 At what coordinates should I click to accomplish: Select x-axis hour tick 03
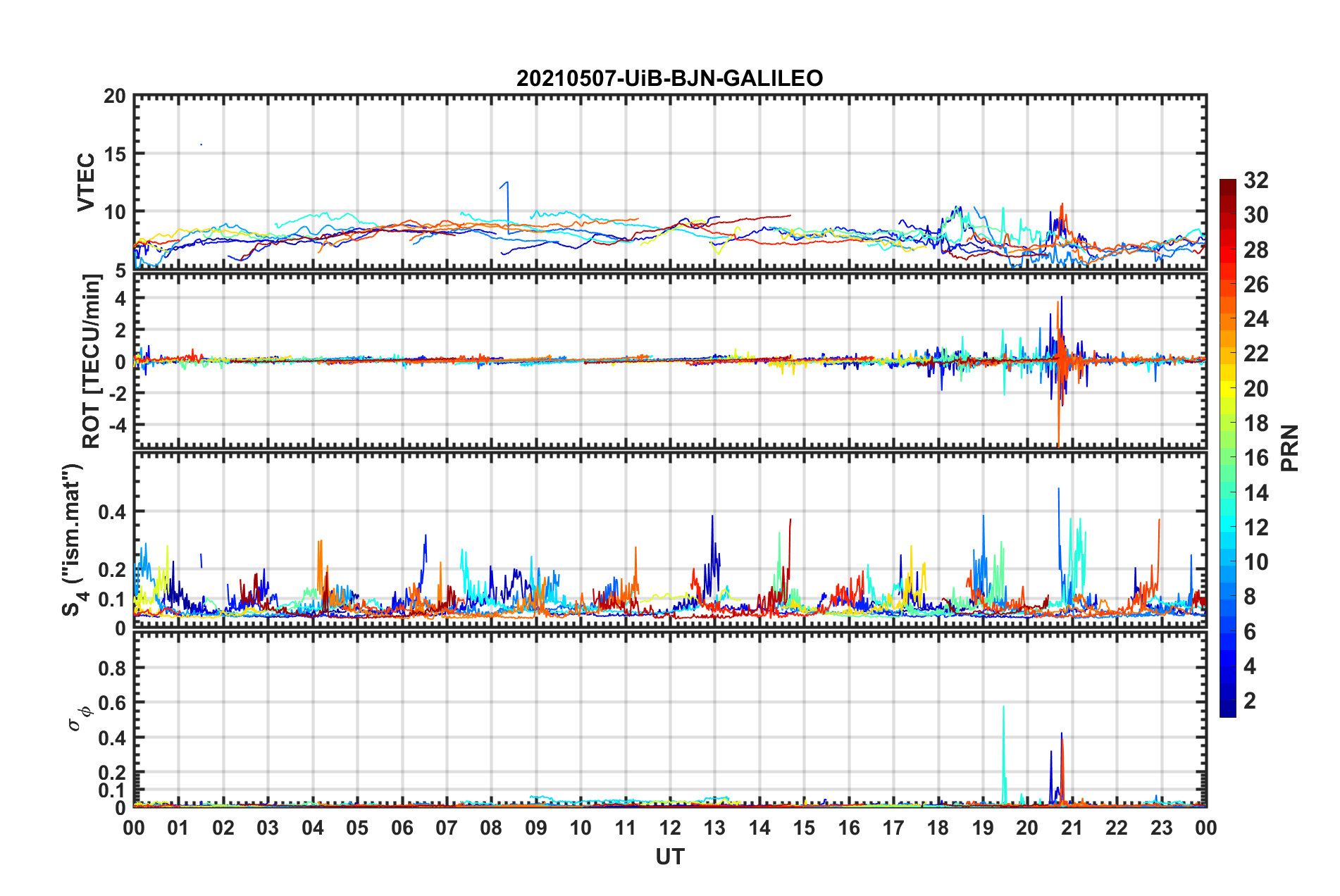coord(268,828)
